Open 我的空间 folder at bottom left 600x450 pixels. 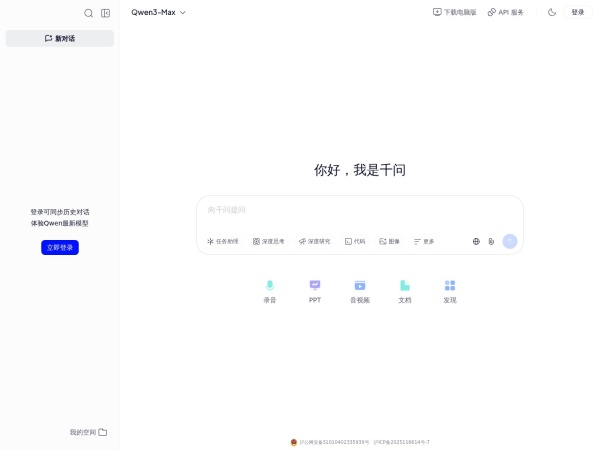[x=88, y=432]
